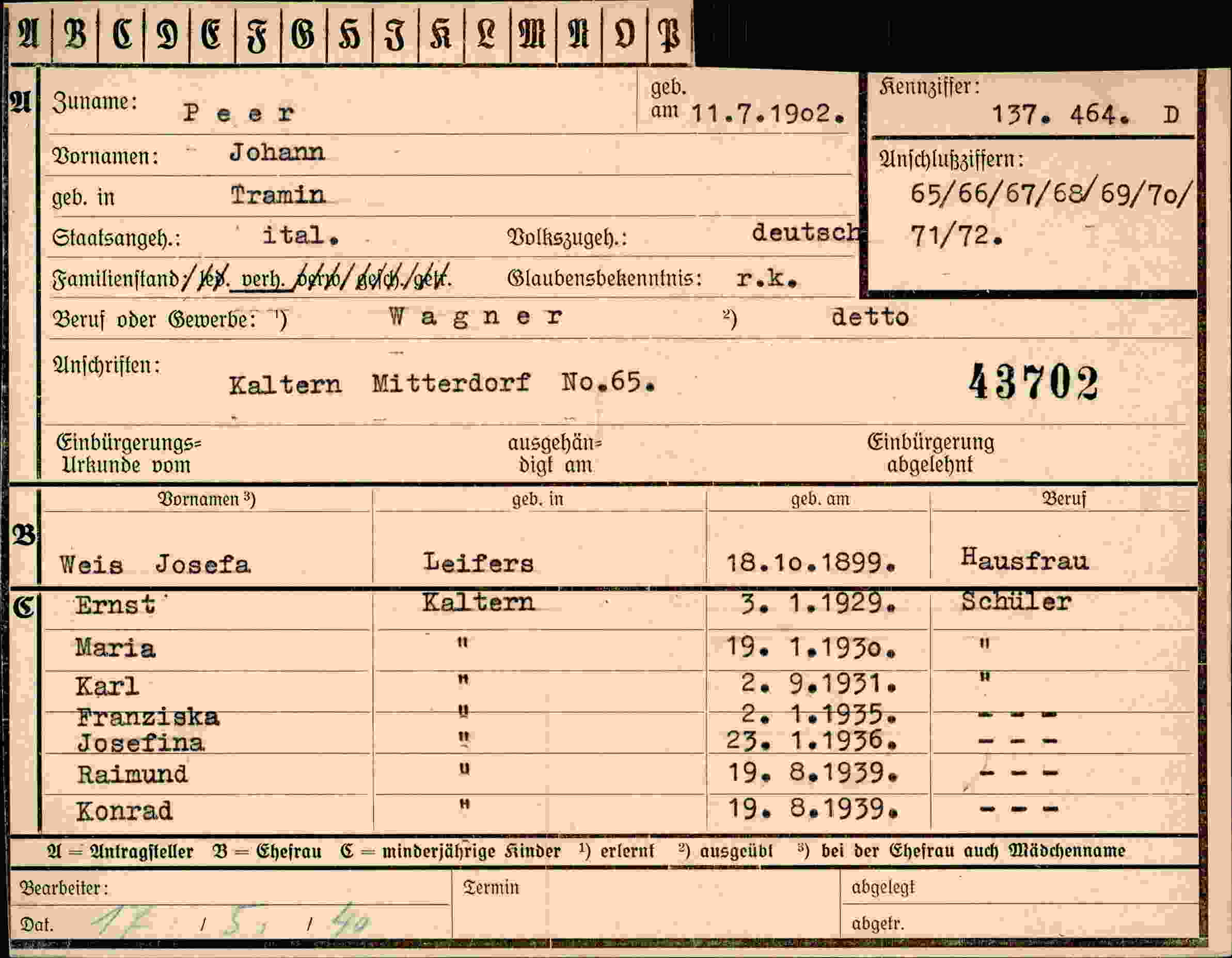Viewport: 1232px width, 958px height.
Task: Click the legend text 'A = Antragsteller'
Action: tap(120, 852)
